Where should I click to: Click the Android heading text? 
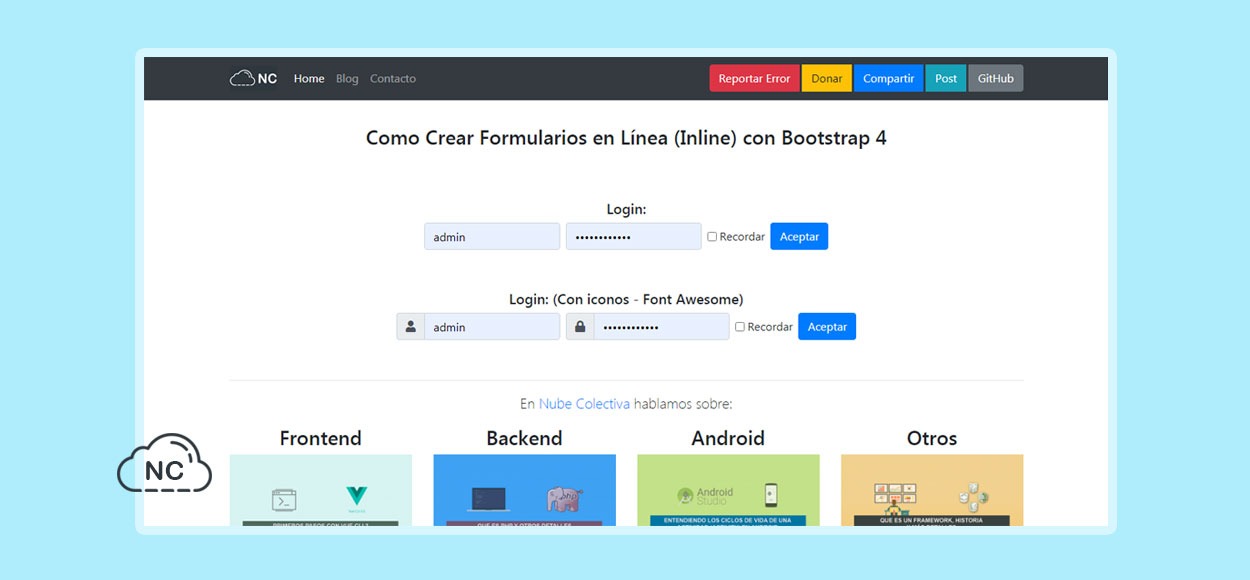[728, 438]
